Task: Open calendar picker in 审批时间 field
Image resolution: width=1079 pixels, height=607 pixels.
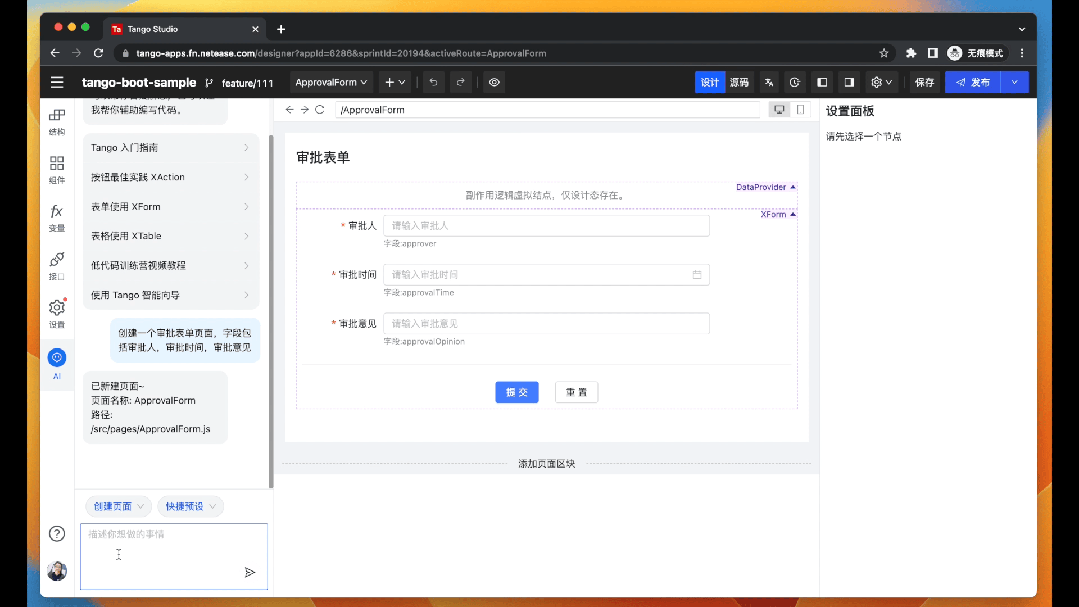Action: point(697,275)
